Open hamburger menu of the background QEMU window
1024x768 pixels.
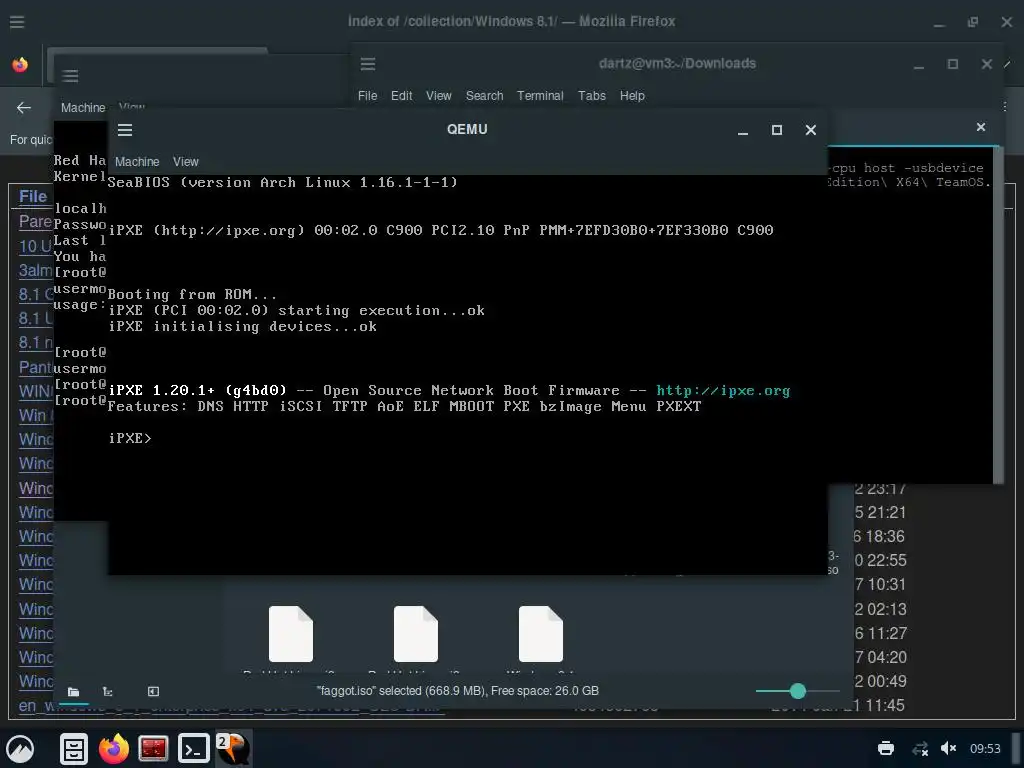pos(71,76)
